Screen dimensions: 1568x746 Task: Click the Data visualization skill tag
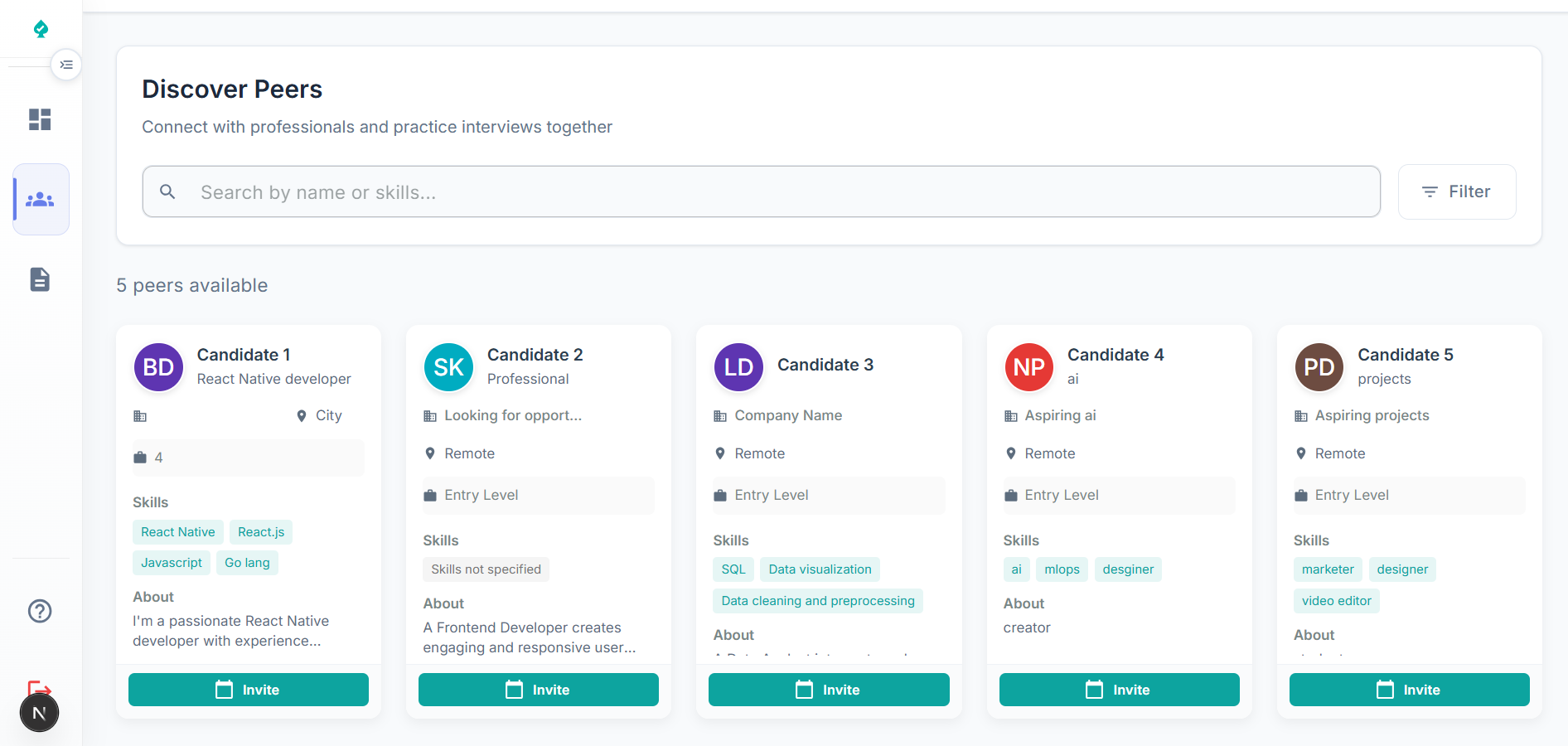click(820, 569)
